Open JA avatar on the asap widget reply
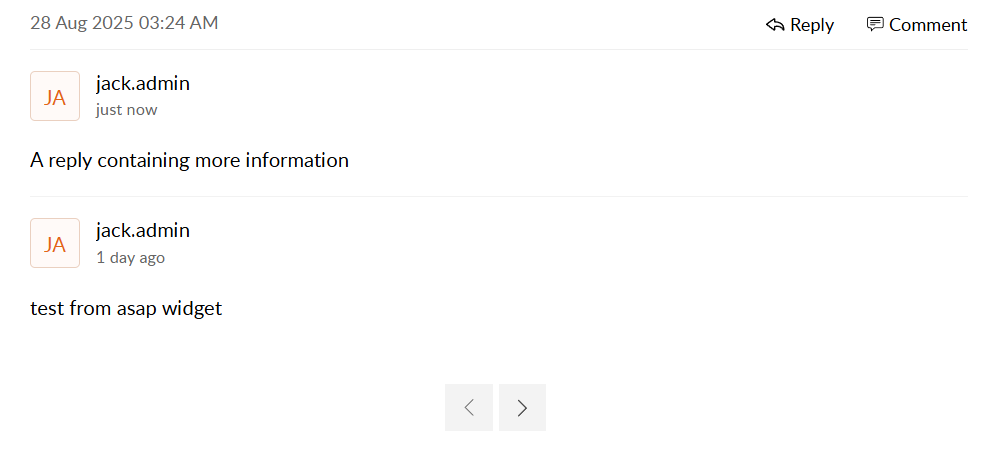The width and height of the screenshot is (987, 454). [x=55, y=243]
